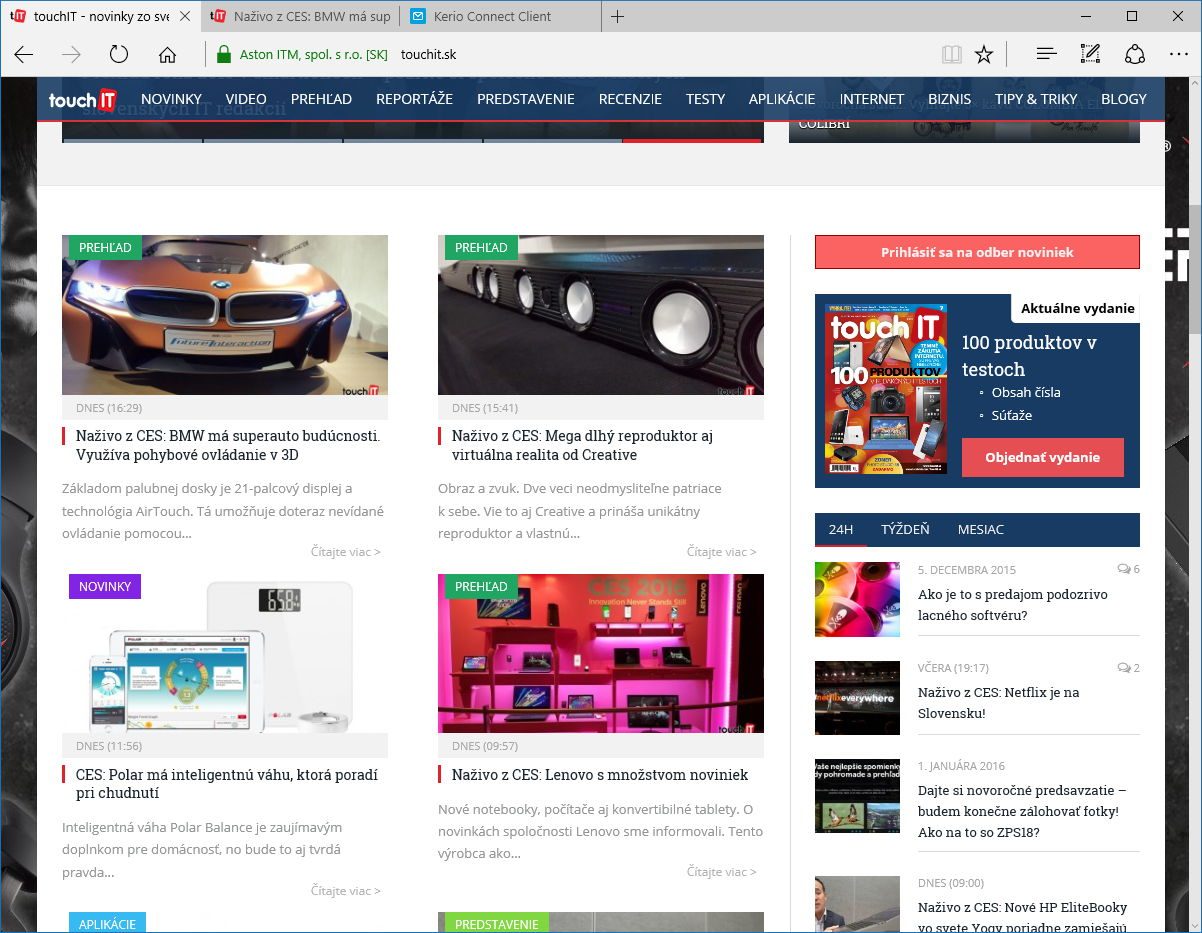Click the BMW concept car thumbnail
The width and height of the screenshot is (1202, 933).
[225, 315]
